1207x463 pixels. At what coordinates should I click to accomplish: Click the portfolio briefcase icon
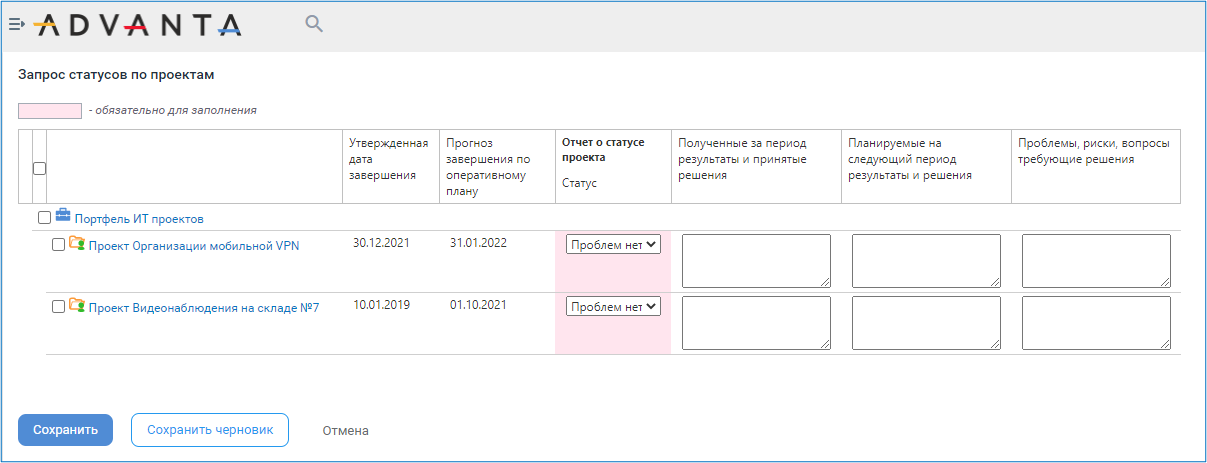pyautogui.click(x=63, y=215)
